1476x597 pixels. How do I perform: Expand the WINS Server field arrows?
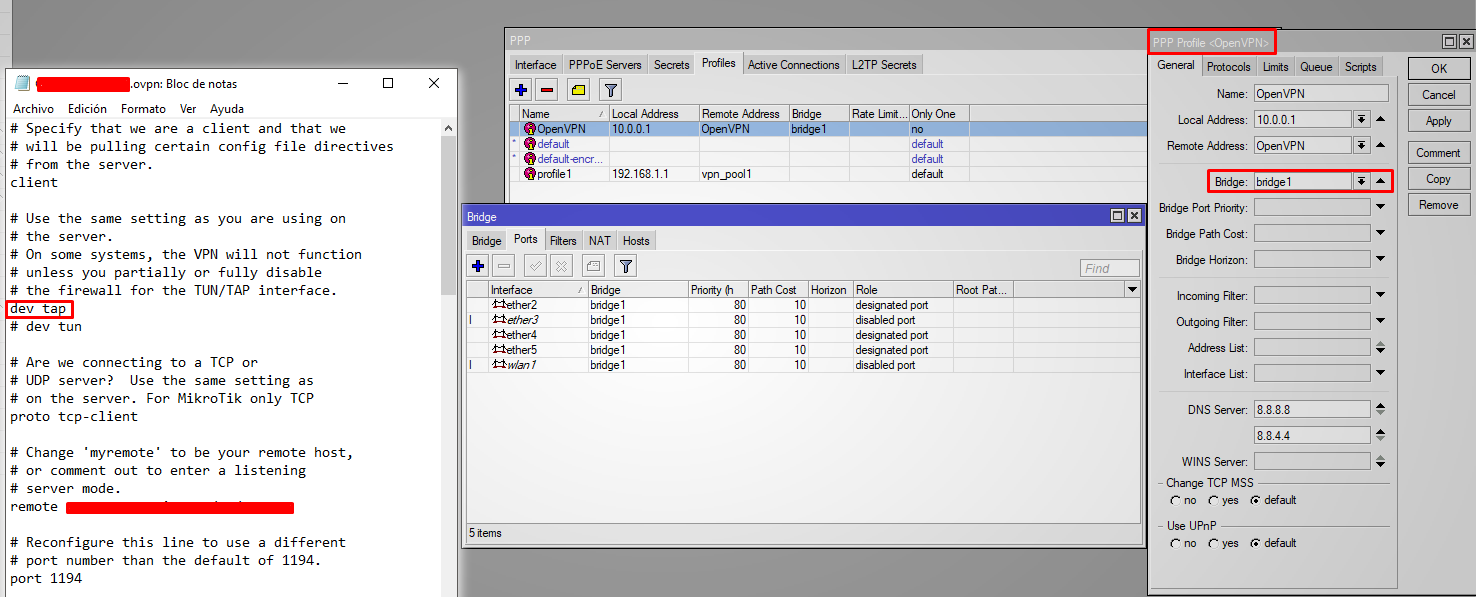pyautogui.click(x=1381, y=462)
